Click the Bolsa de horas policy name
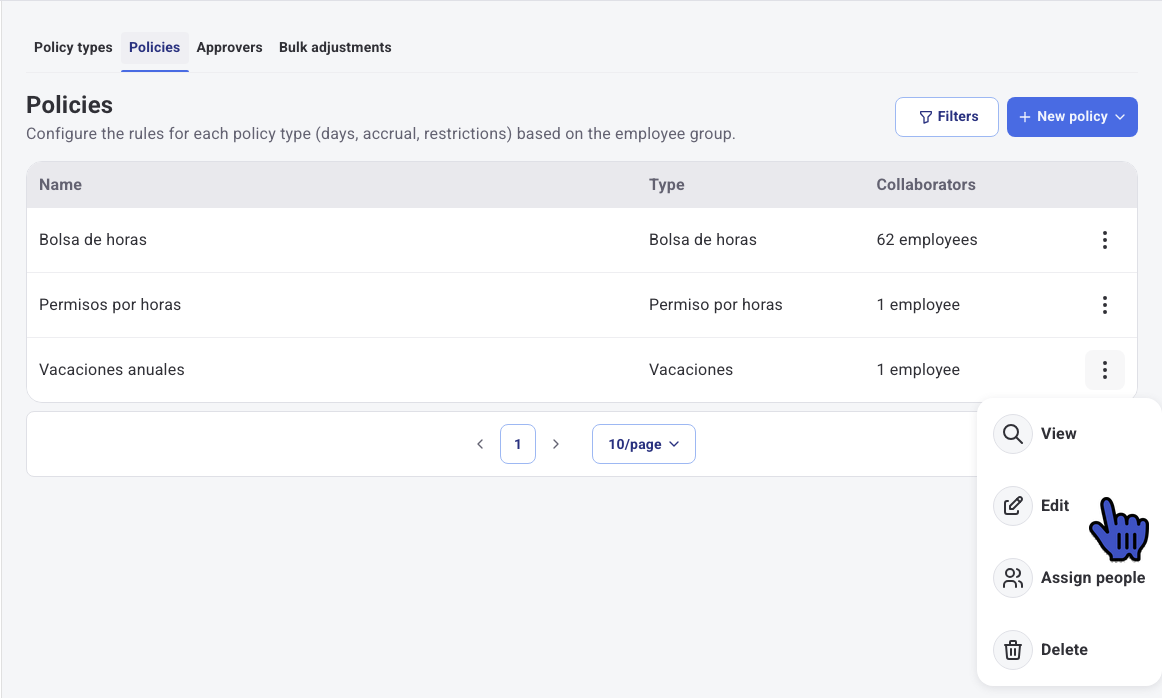 pos(93,240)
